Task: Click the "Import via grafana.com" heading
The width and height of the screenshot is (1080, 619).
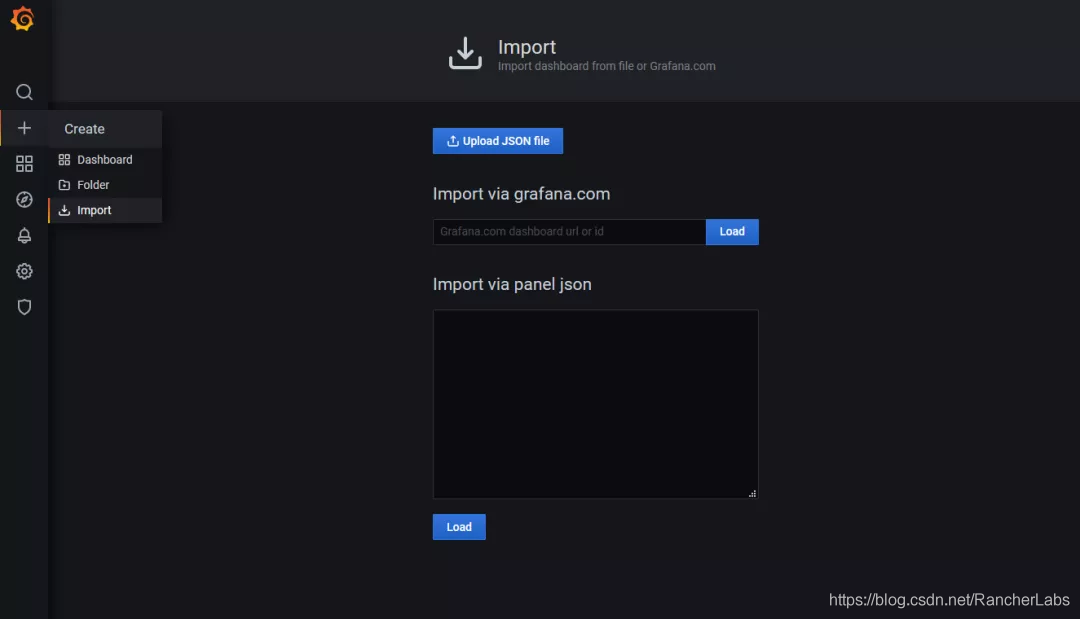Action: [521, 194]
